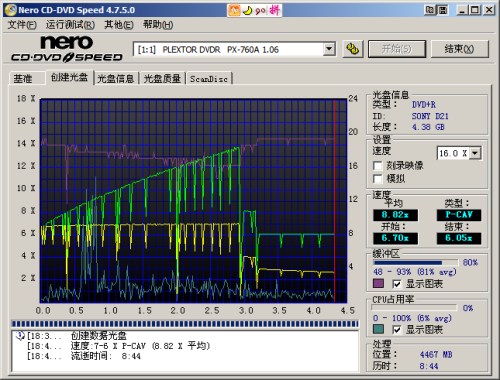
Task: Click the first extra title bar button left of minimize
Action: pos(430,10)
